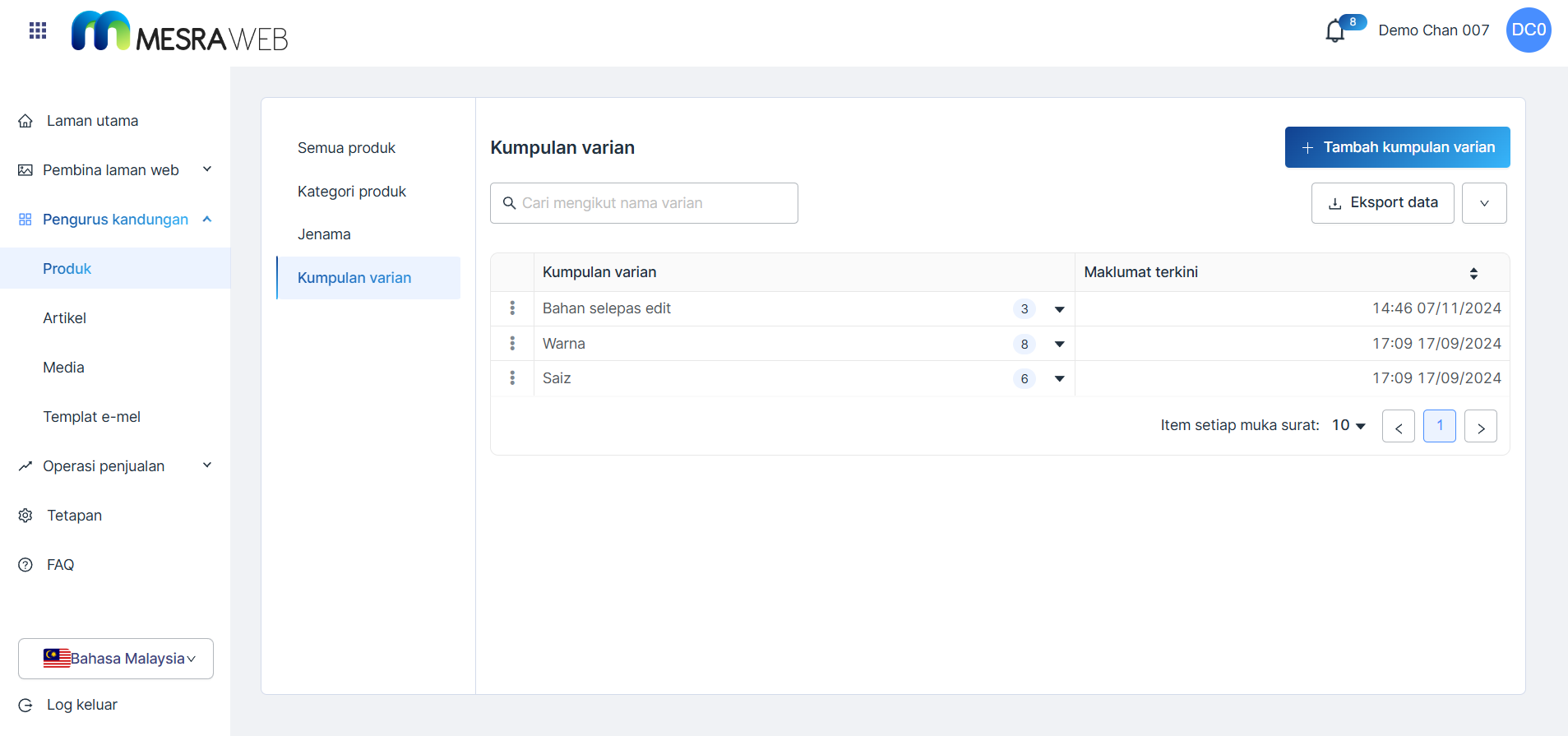Expand Bahan selepas edit variants
The width and height of the screenshot is (1568, 736).
(1059, 310)
